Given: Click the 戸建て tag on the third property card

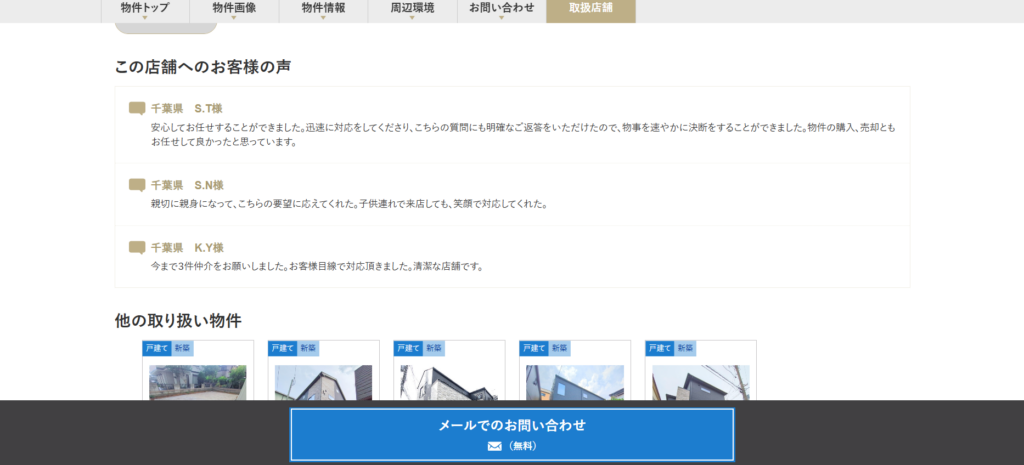Looking at the screenshot, I should [408, 348].
